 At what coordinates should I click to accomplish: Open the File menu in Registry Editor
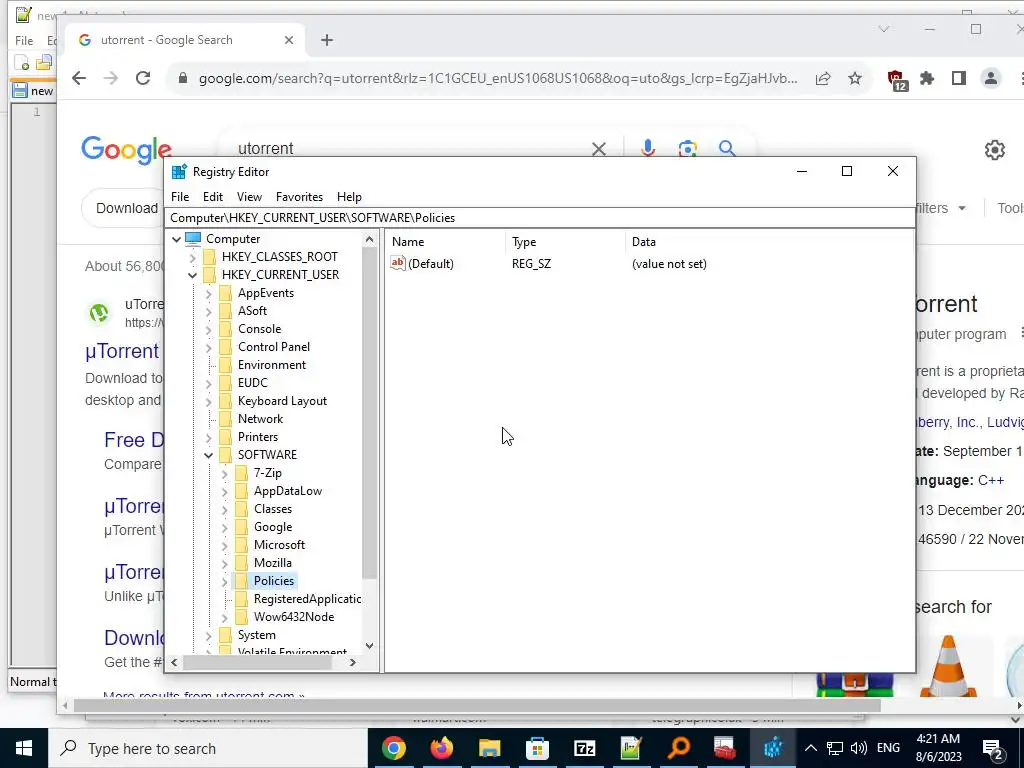tap(180, 197)
